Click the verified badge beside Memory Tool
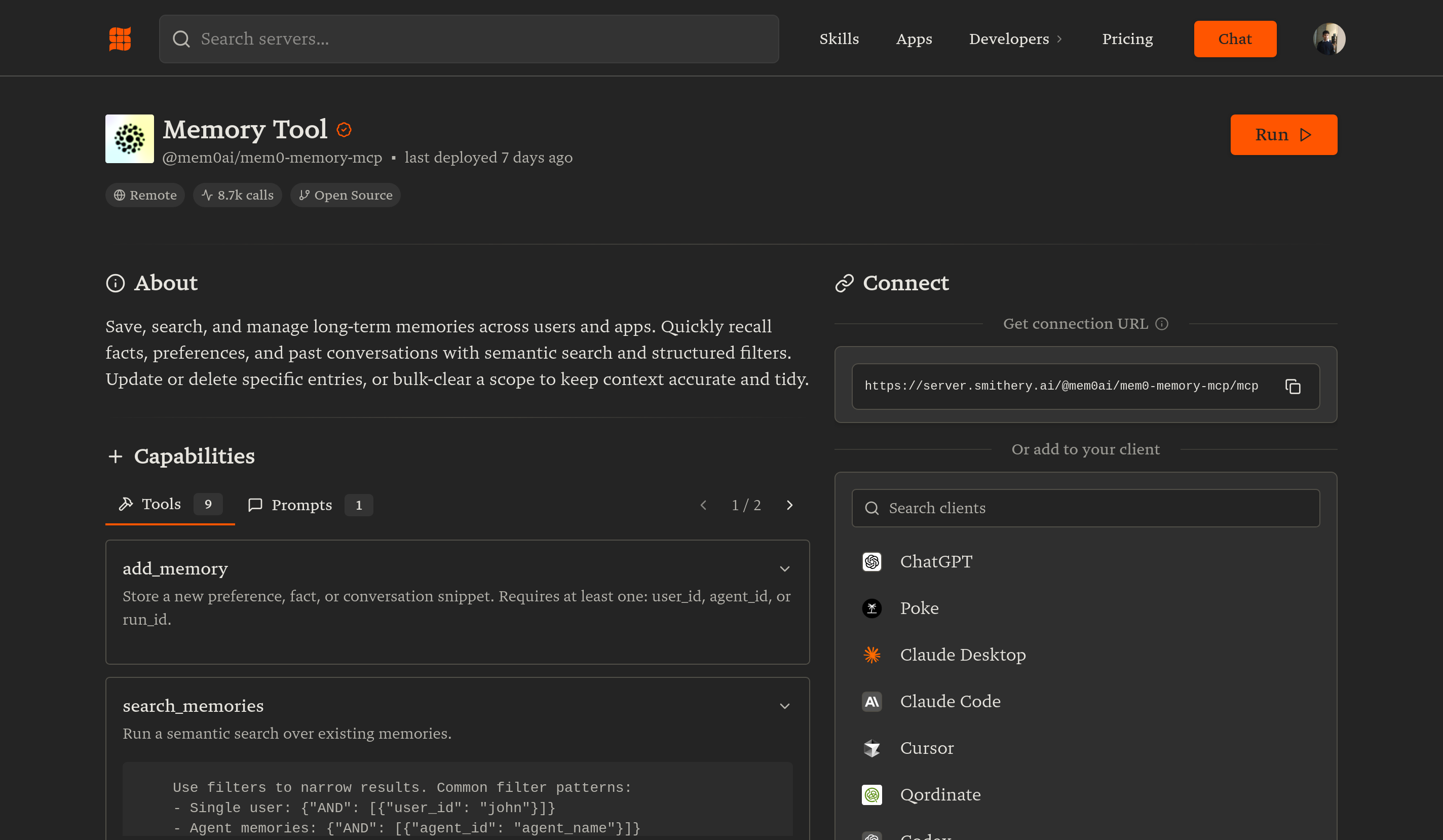 pyautogui.click(x=344, y=130)
